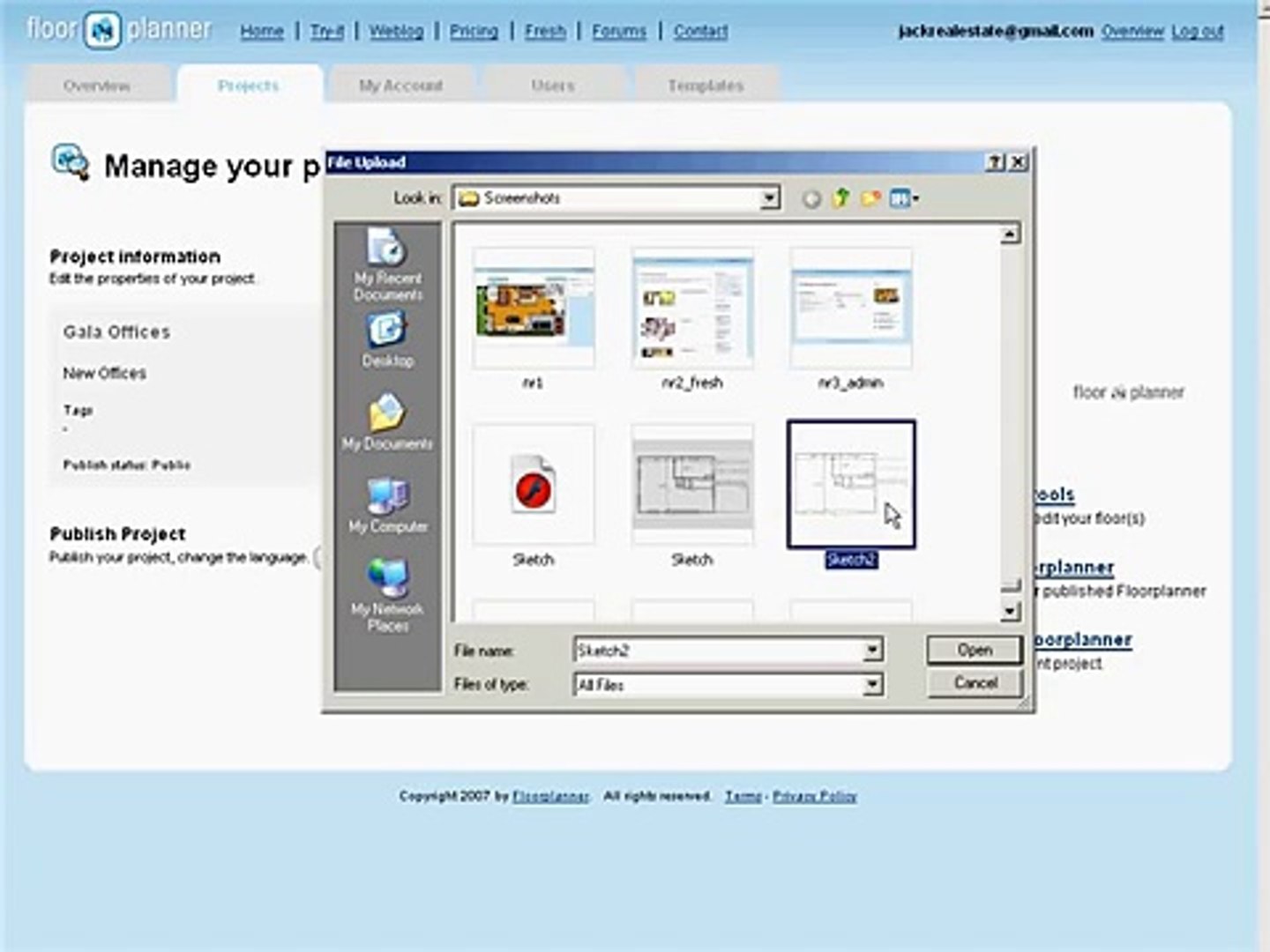Click the Floorplanner logo icon
This screenshot has width=1270, height=952.
click(103, 30)
